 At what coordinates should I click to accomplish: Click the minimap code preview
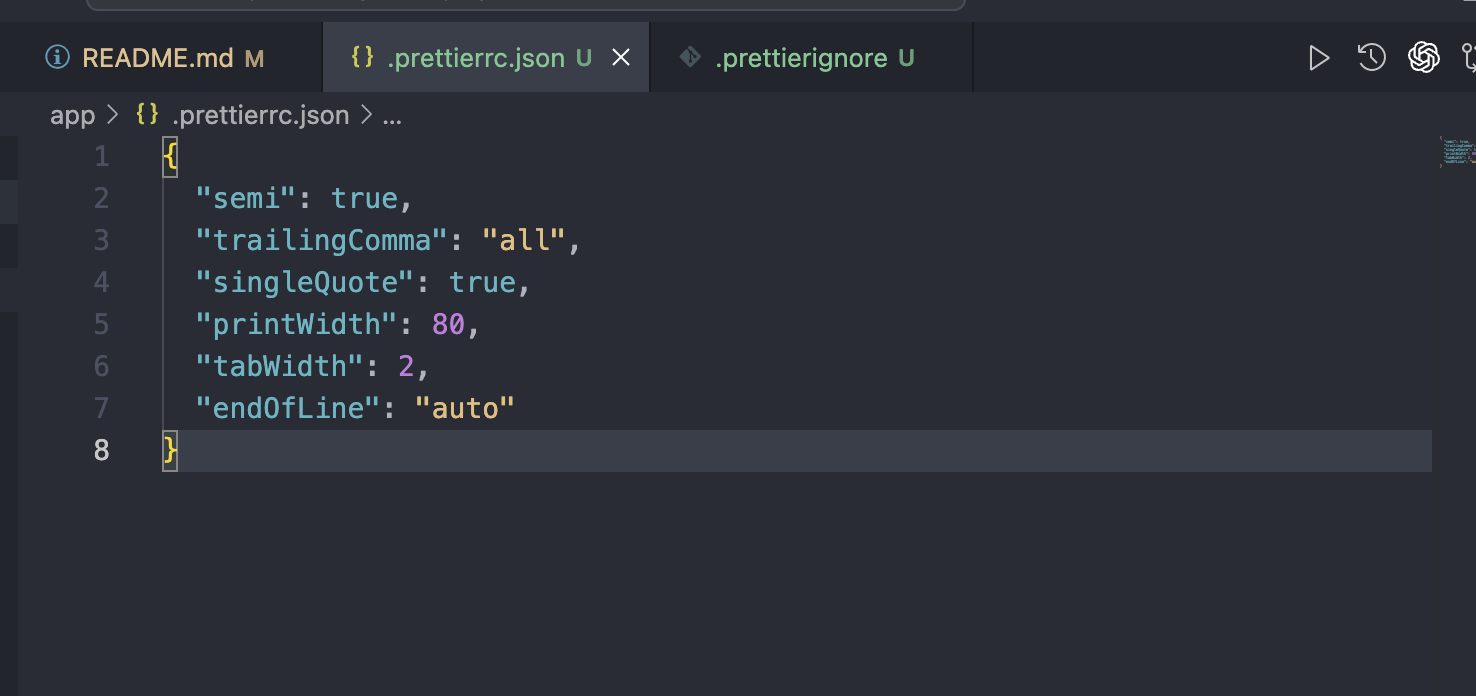[1455, 152]
